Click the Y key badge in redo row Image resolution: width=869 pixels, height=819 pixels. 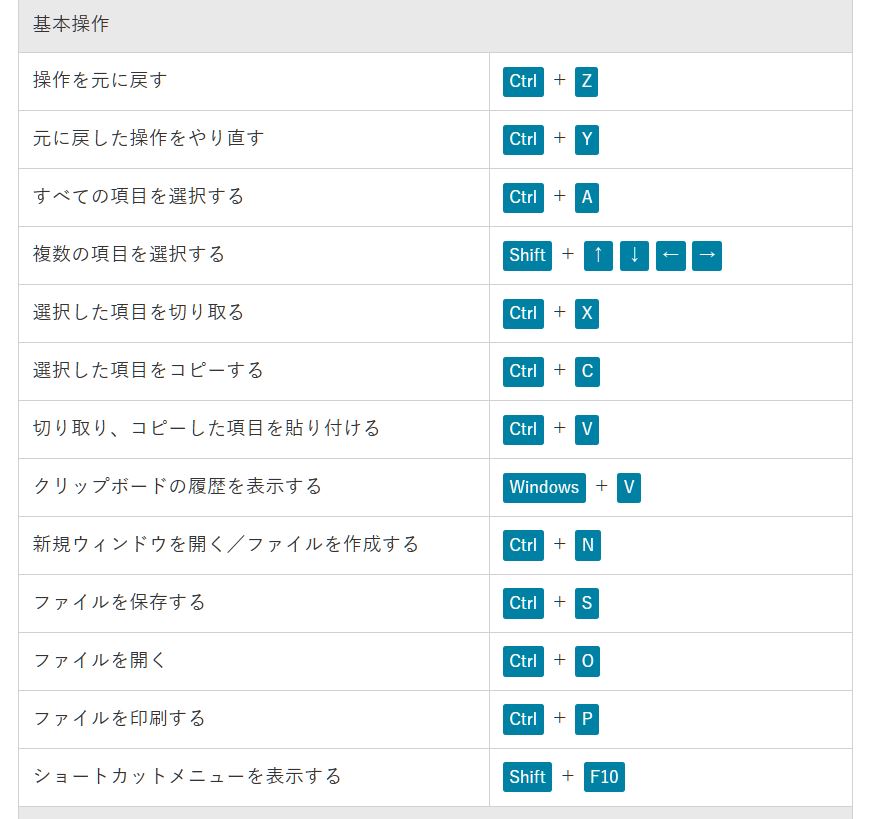(586, 139)
